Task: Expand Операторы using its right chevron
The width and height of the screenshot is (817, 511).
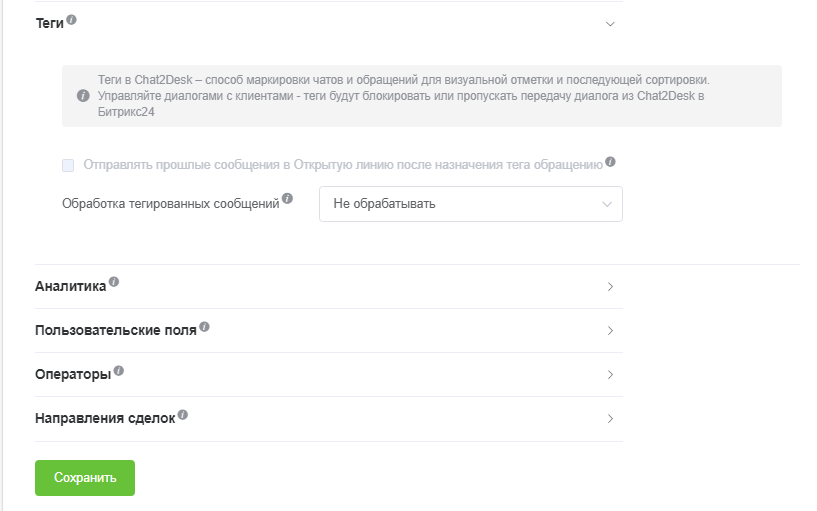Action: pyautogui.click(x=610, y=375)
